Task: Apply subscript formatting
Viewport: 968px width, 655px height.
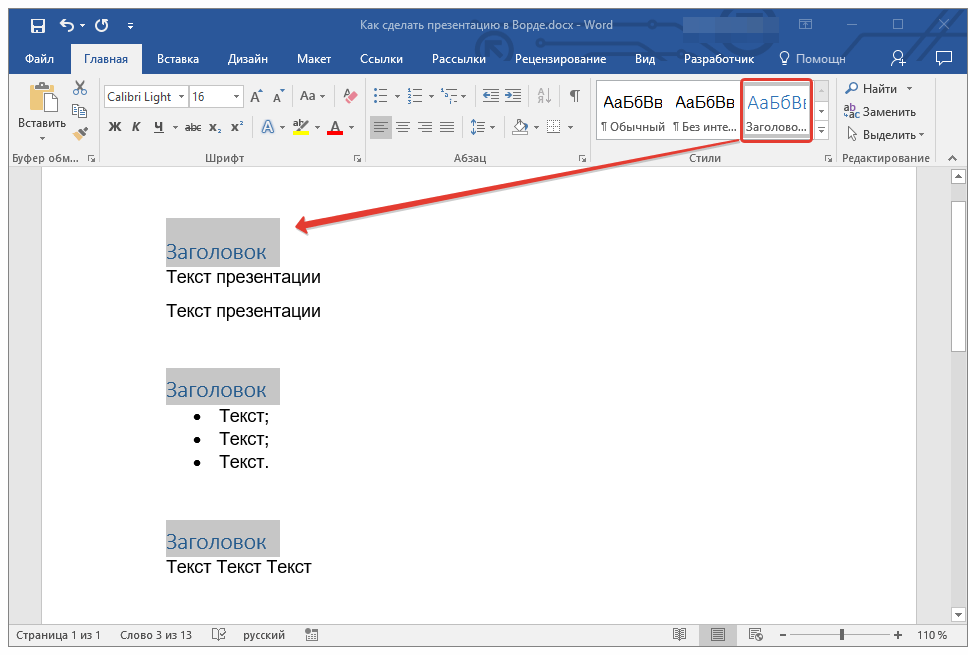Action: [216, 127]
